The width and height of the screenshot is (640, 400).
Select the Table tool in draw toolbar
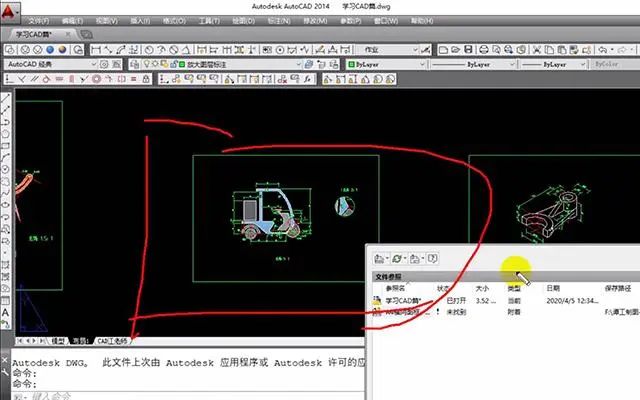(5, 301)
